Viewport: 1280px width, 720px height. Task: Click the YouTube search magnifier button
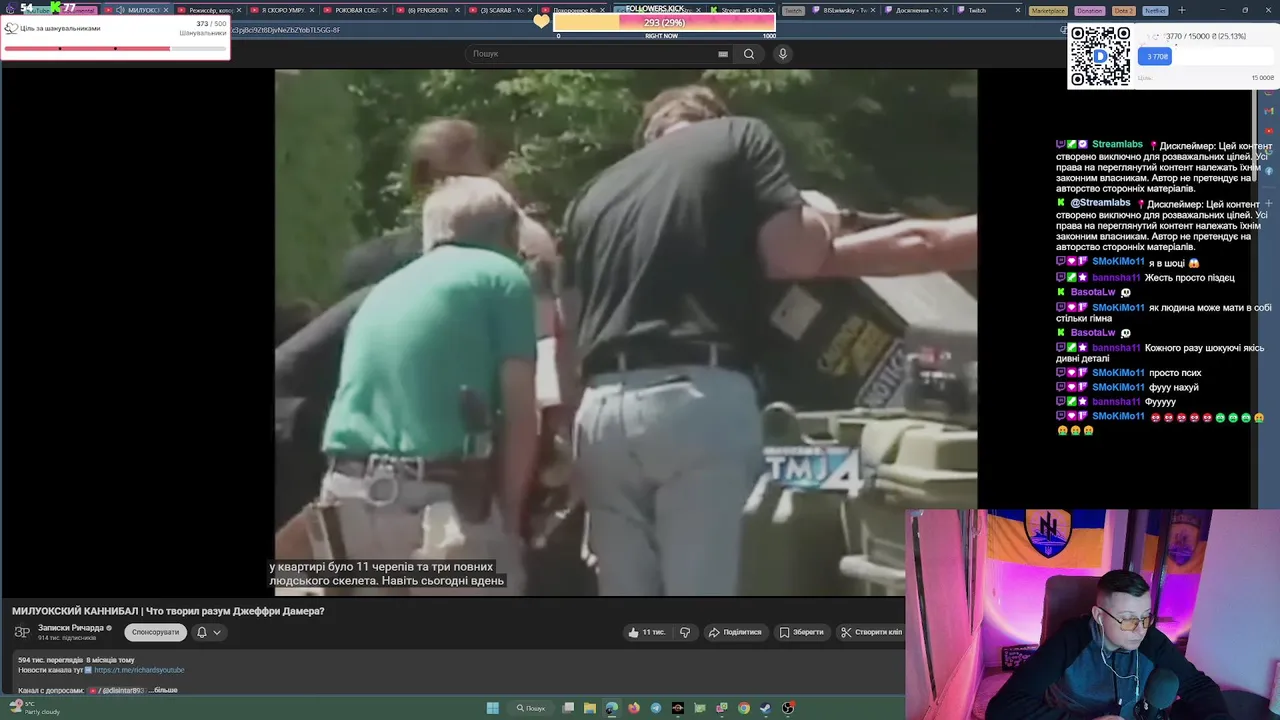coord(749,54)
